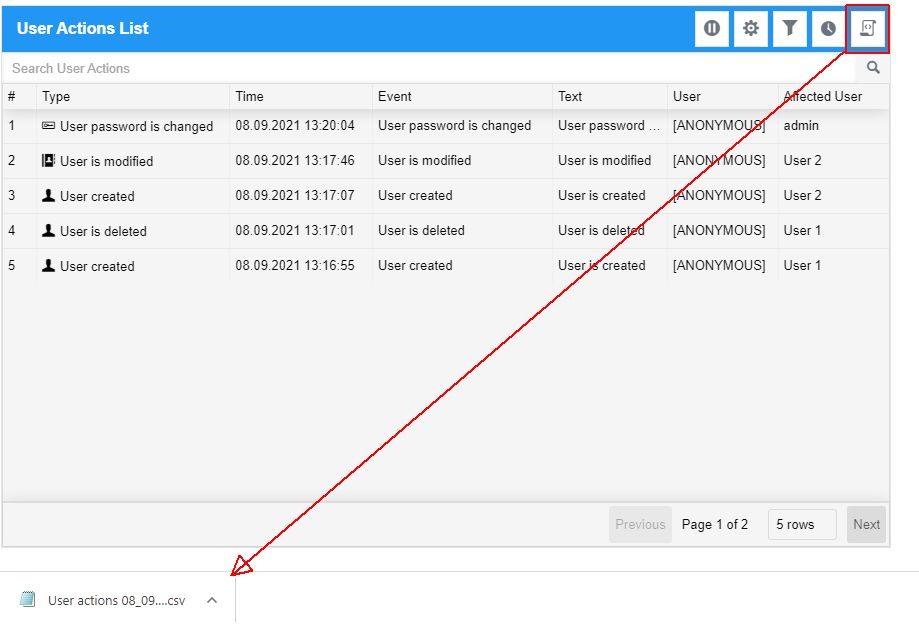
Task: Click time 08.09.2021 13:16:55
Action: coord(295,265)
